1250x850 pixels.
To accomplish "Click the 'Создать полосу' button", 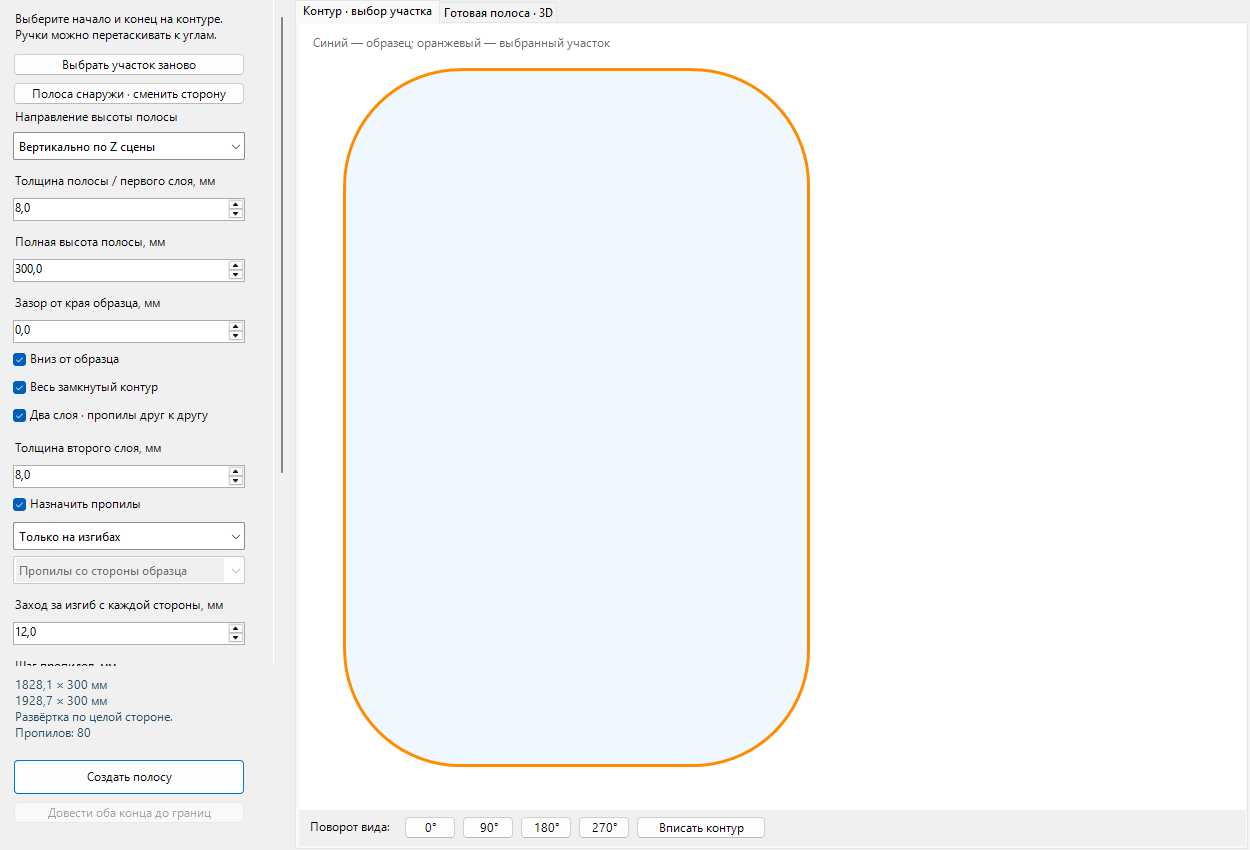I will click(129, 777).
